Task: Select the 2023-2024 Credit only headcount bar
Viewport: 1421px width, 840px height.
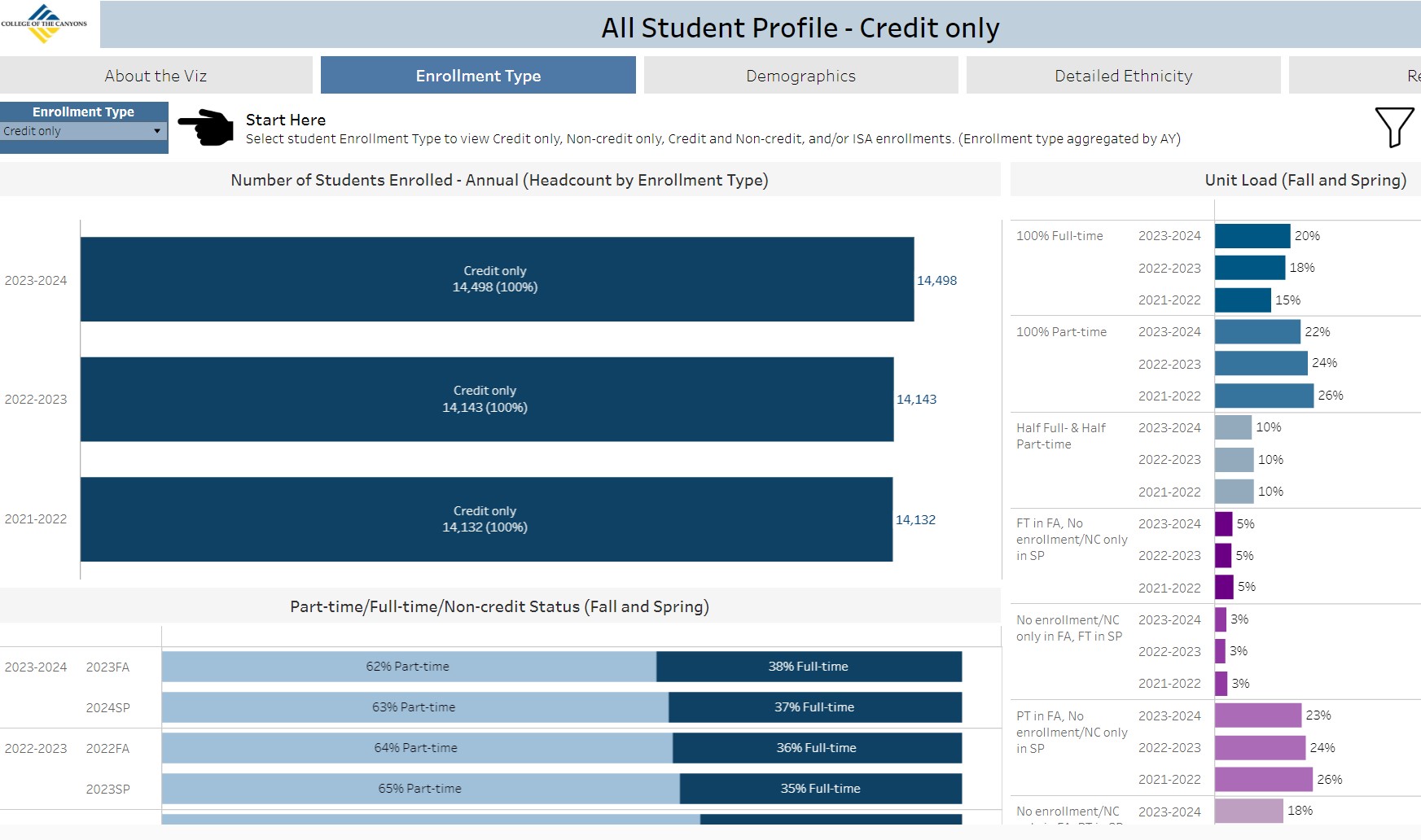Action: coord(497,279)
